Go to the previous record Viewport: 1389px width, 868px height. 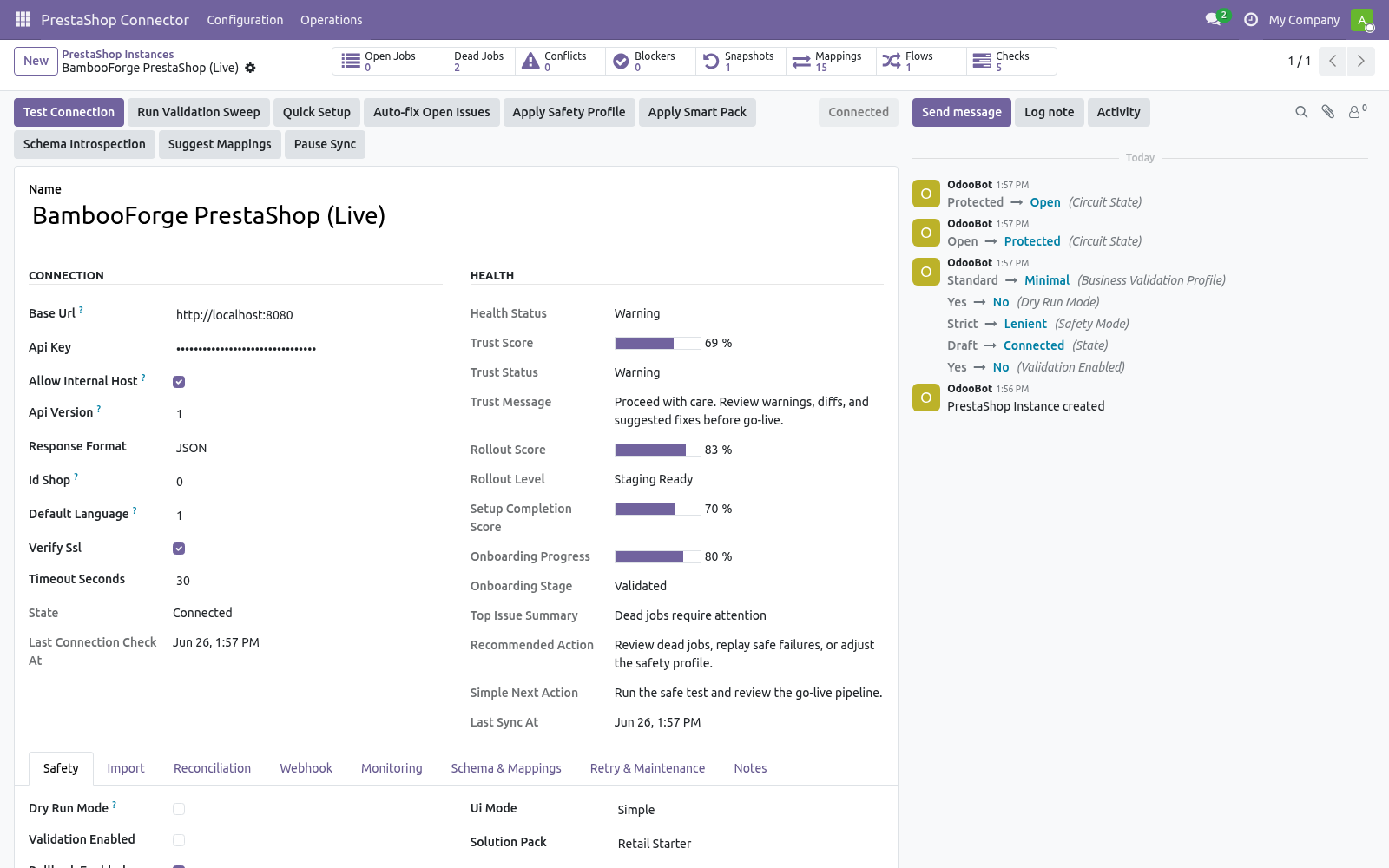(1333, 61)
